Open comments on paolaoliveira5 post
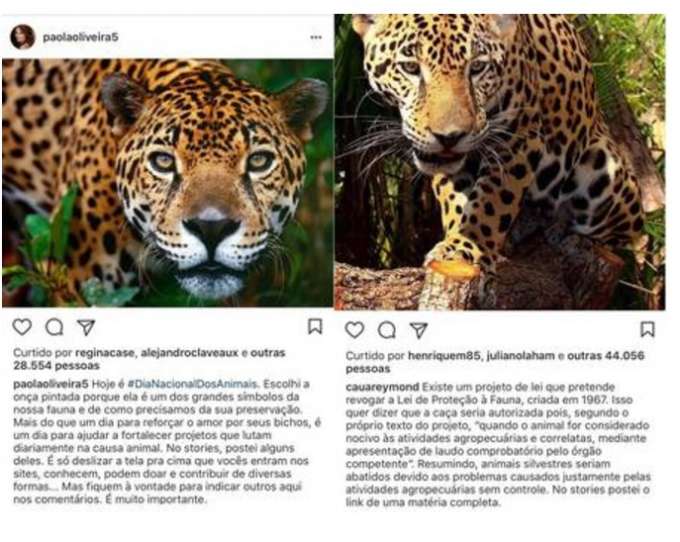 54,327
